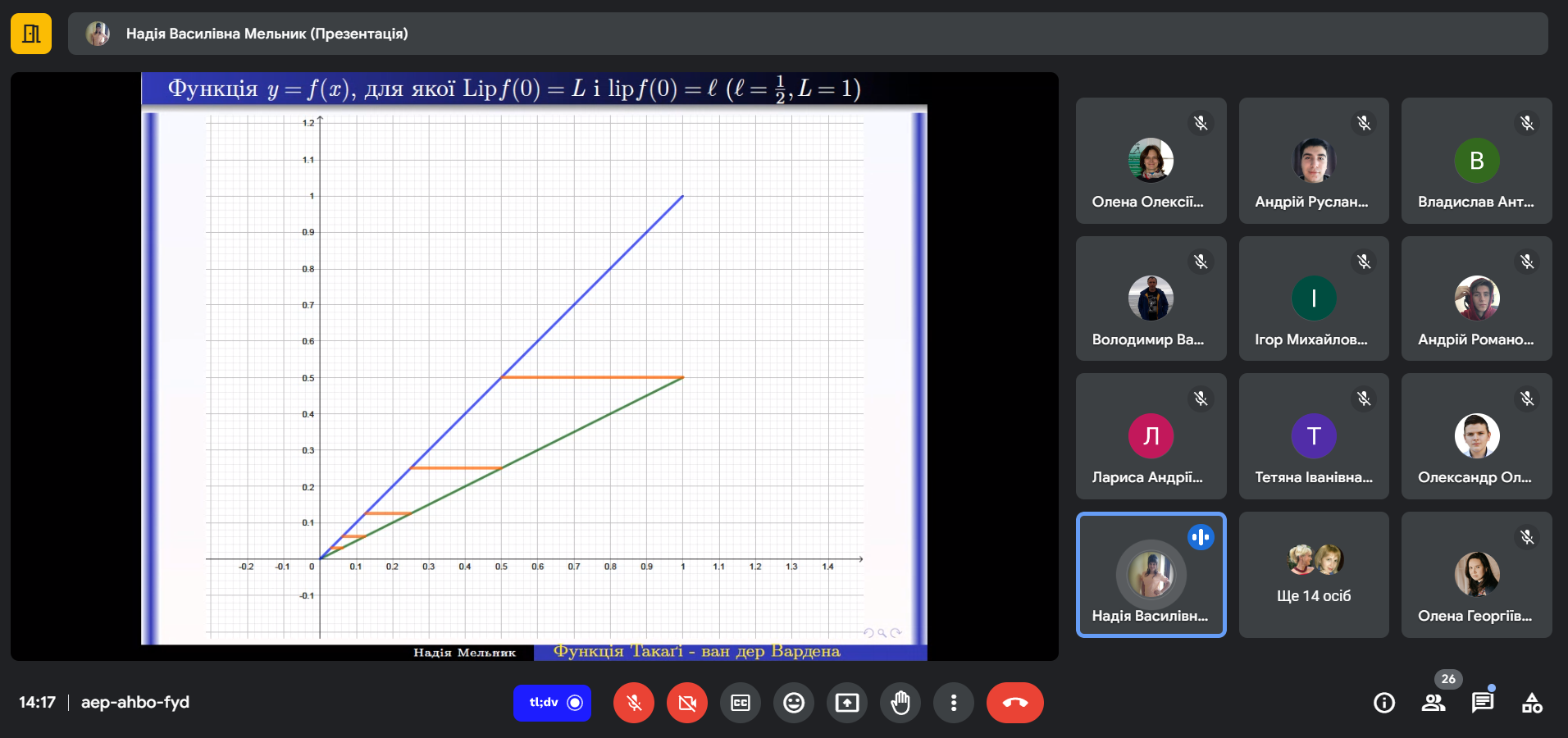Screen dimensions: 1568x738
Task: Expand the 'Ще 14 осіб' tile
Action: tap(1314, 575)
